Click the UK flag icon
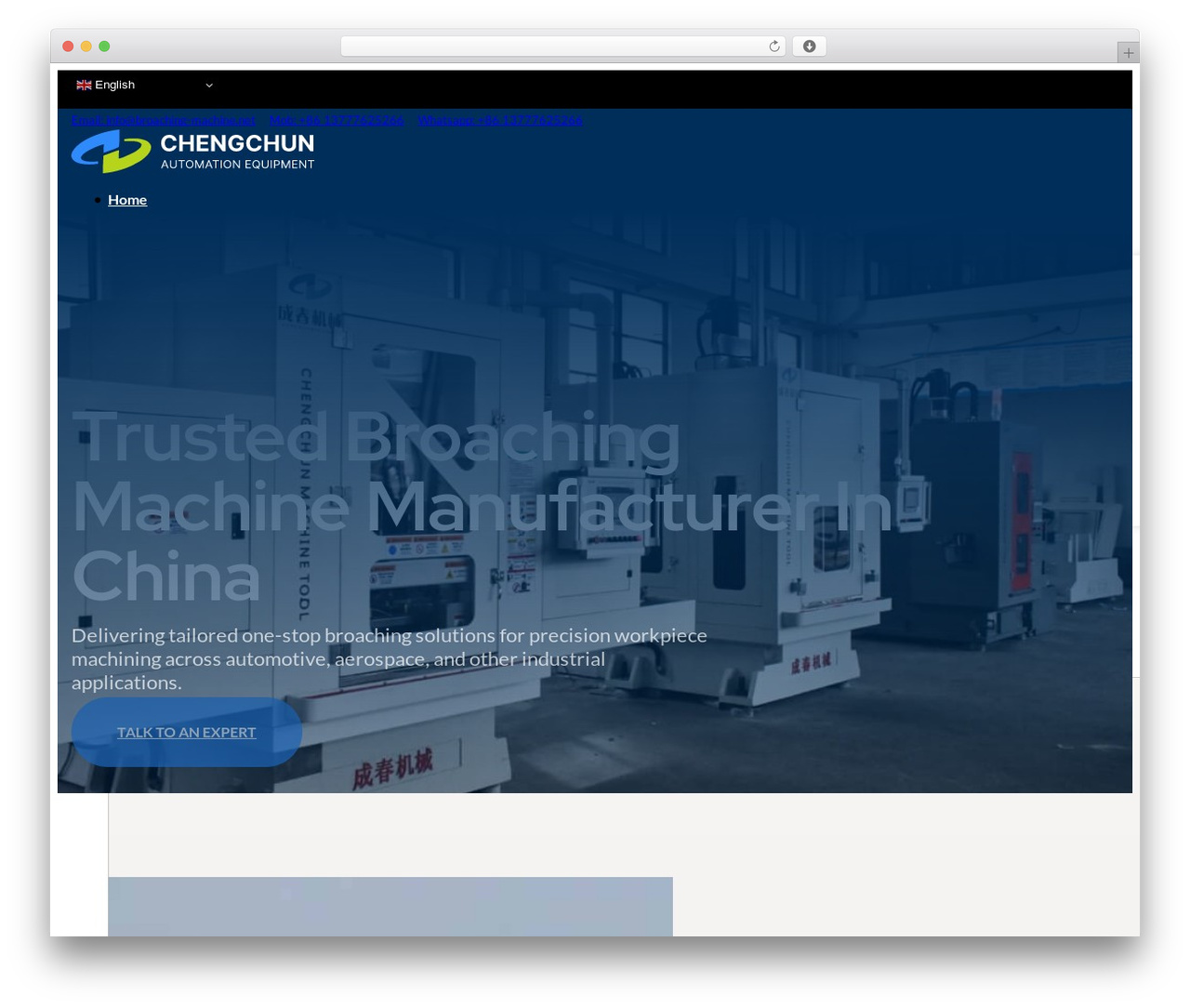This screenshot has height=1008, width=1190. (84, 85)
